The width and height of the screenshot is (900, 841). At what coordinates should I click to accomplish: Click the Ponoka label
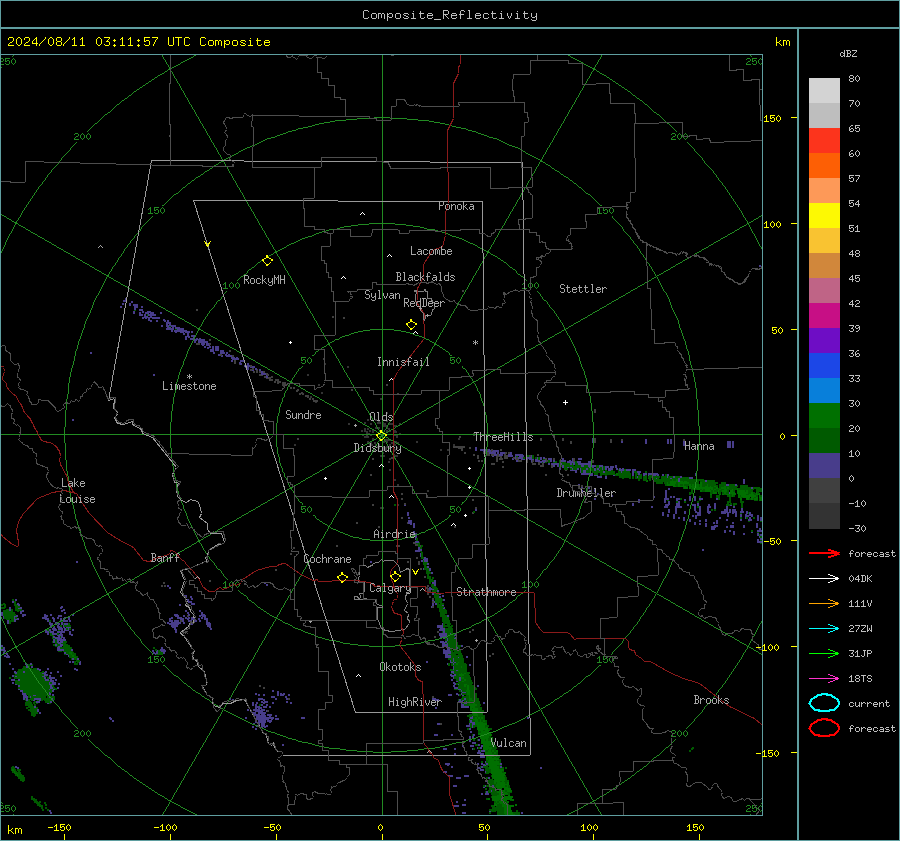pyautogui.click(x=456, y=206)
